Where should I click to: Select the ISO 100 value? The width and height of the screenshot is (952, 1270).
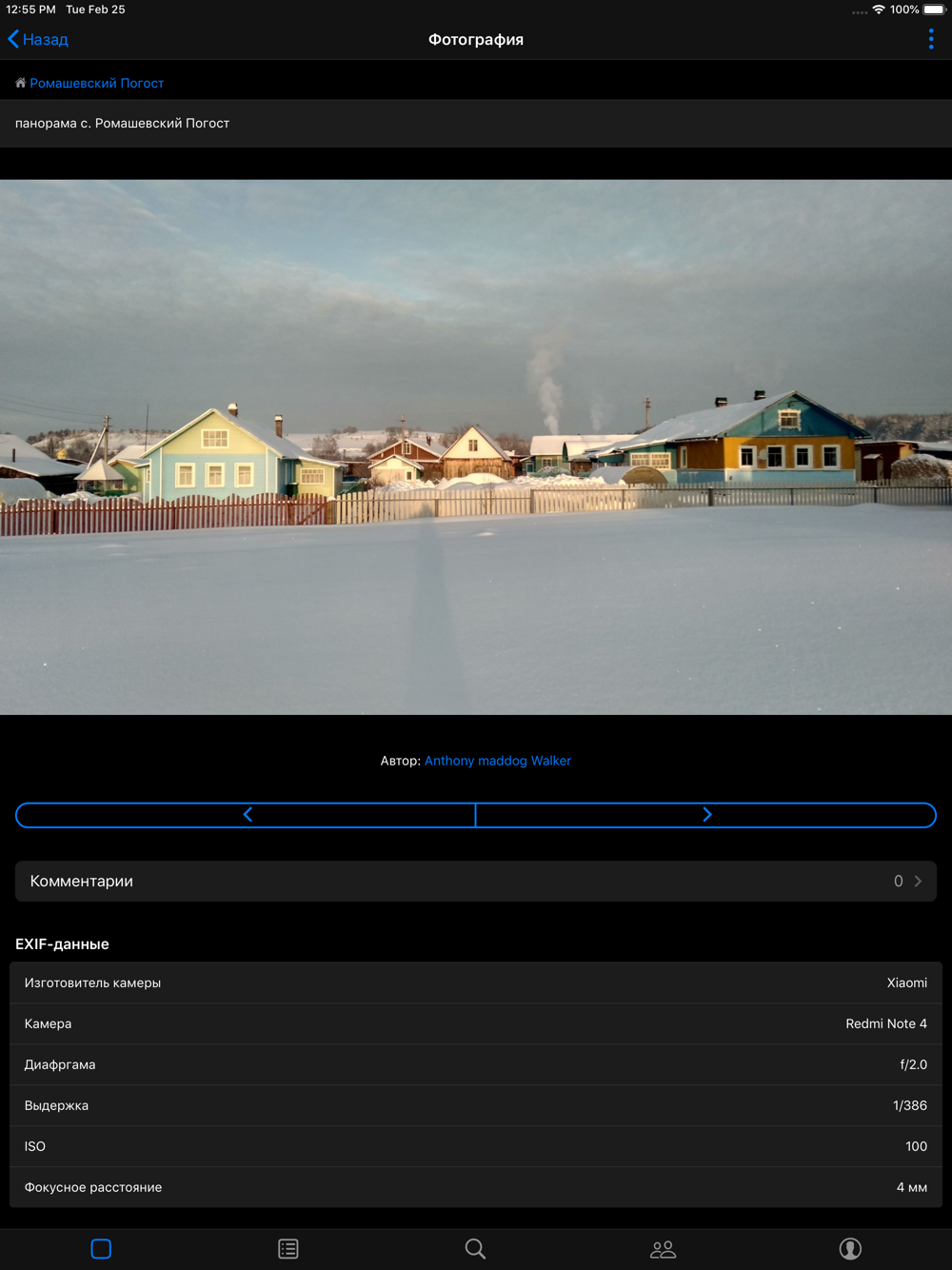tap(917, 1146)
